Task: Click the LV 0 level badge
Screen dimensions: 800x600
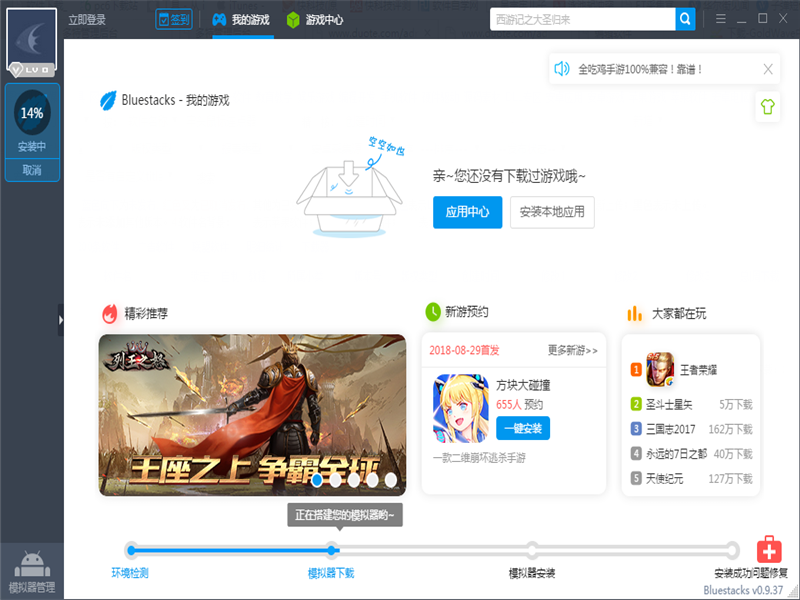Action: (32, 69)
